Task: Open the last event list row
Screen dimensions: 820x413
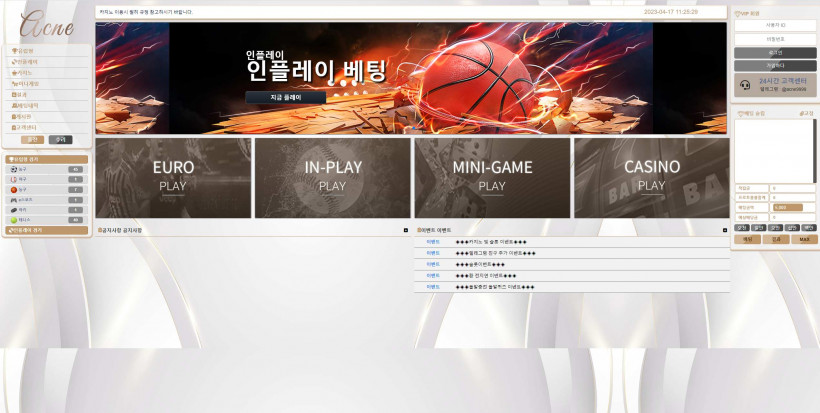Action: point(572,287)
